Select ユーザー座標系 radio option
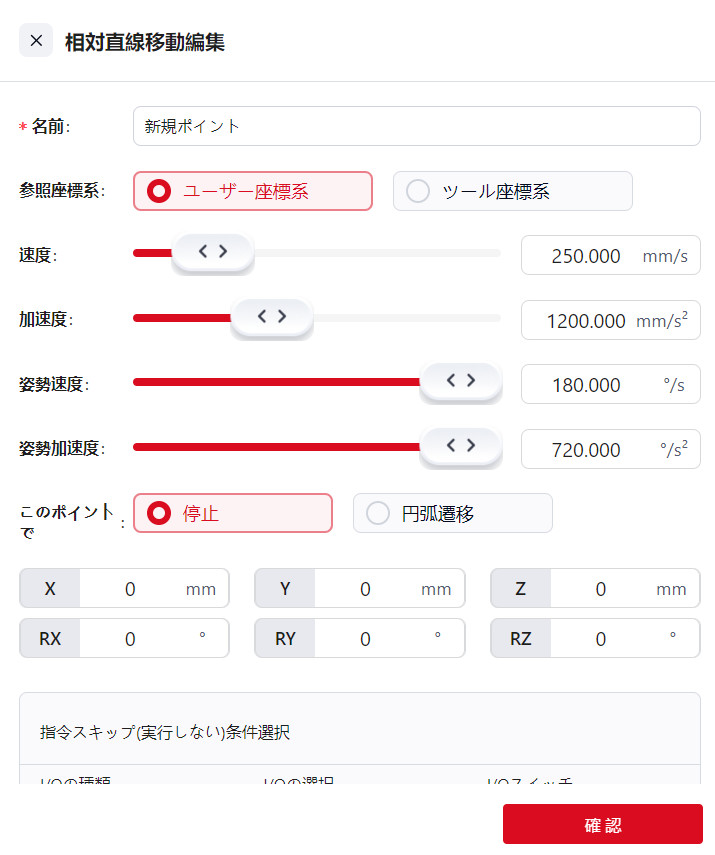The height and width of the screenshot is (855, 715). 253,191
